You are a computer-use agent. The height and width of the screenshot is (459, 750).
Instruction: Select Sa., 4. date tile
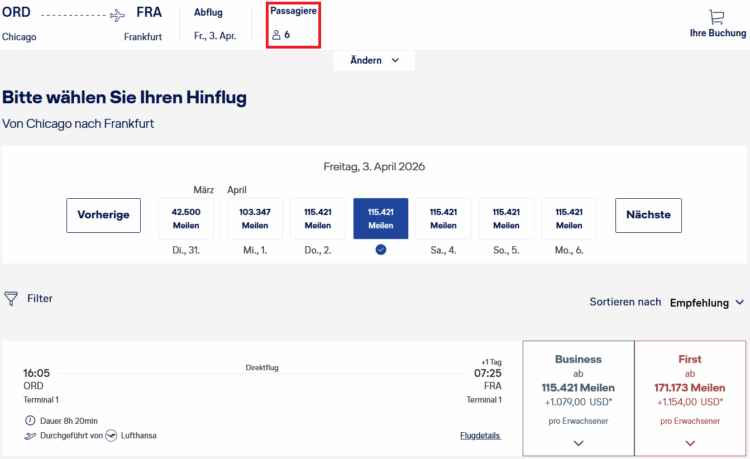tap(443, 219)
